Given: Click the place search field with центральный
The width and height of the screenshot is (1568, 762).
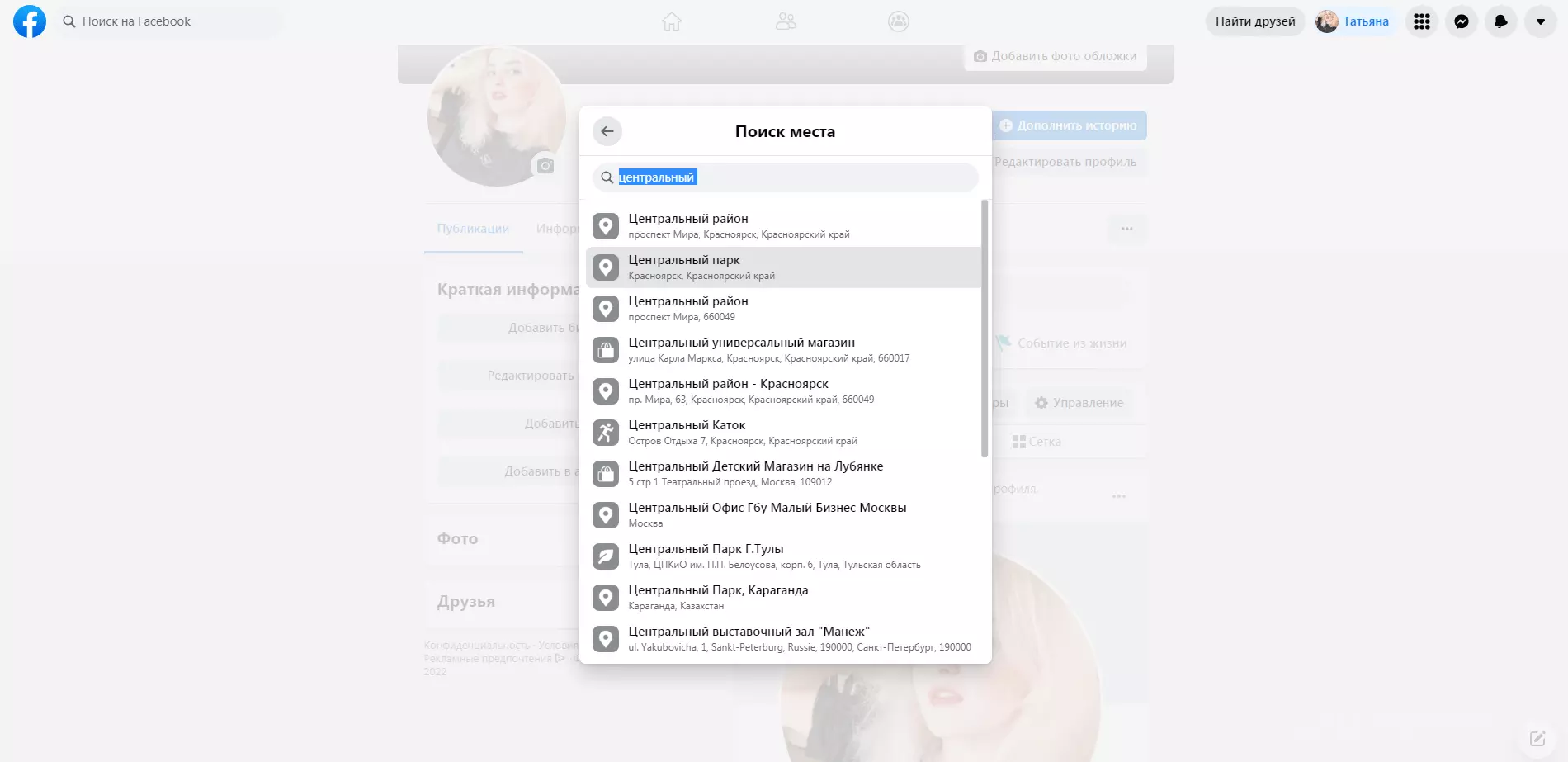Looking at the screenshot, I should (x=786, y=177).
